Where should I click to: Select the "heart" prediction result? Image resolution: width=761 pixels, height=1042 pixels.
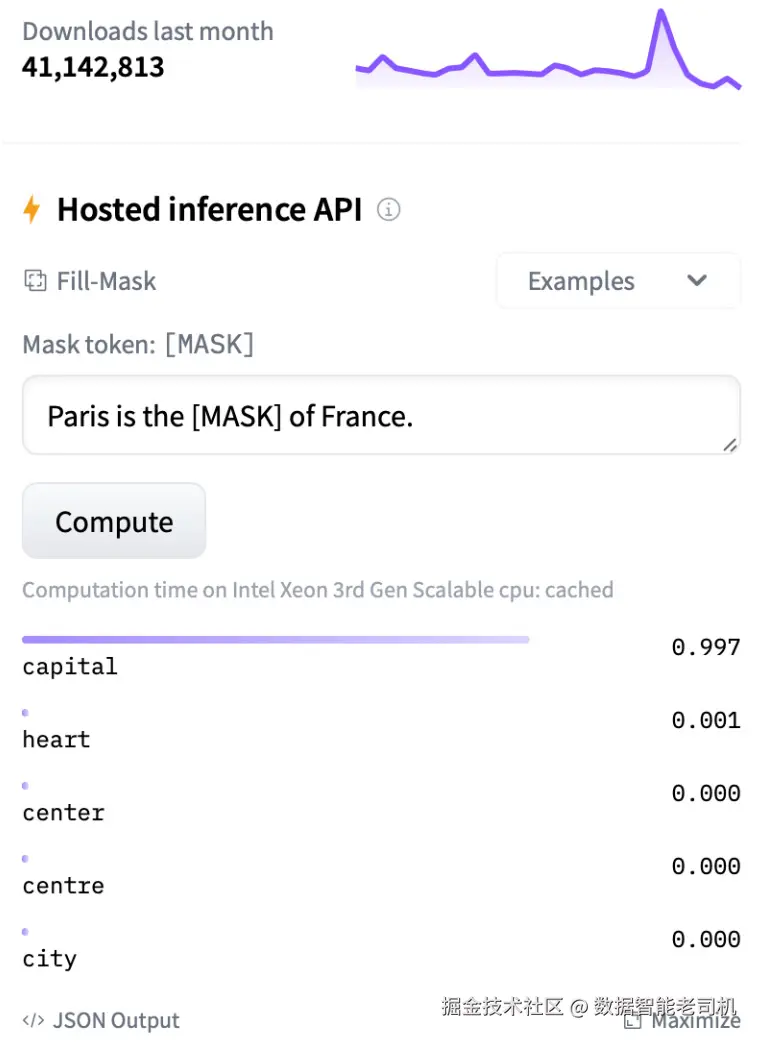click(56, 740)
